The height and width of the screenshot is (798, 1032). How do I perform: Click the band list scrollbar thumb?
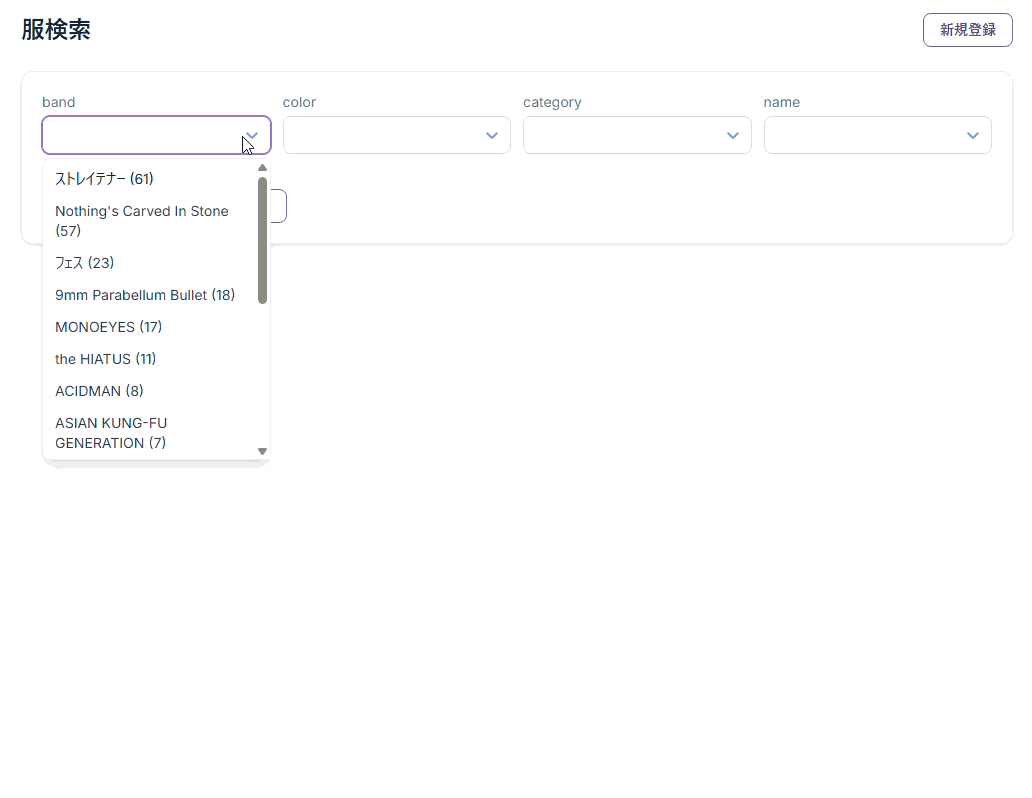[x=263, y=240]
